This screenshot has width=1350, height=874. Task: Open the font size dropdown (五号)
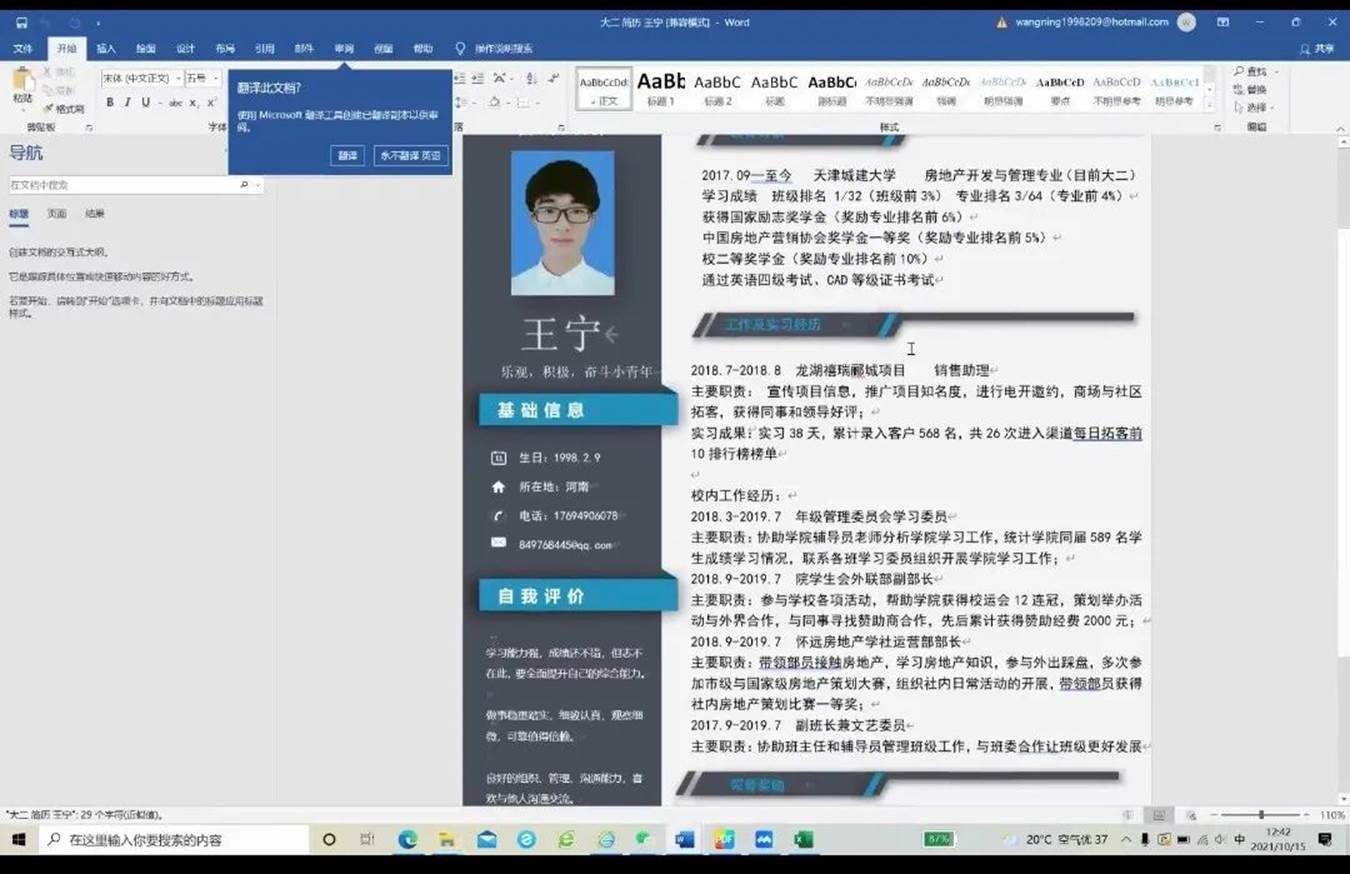[x=216, y=78]
